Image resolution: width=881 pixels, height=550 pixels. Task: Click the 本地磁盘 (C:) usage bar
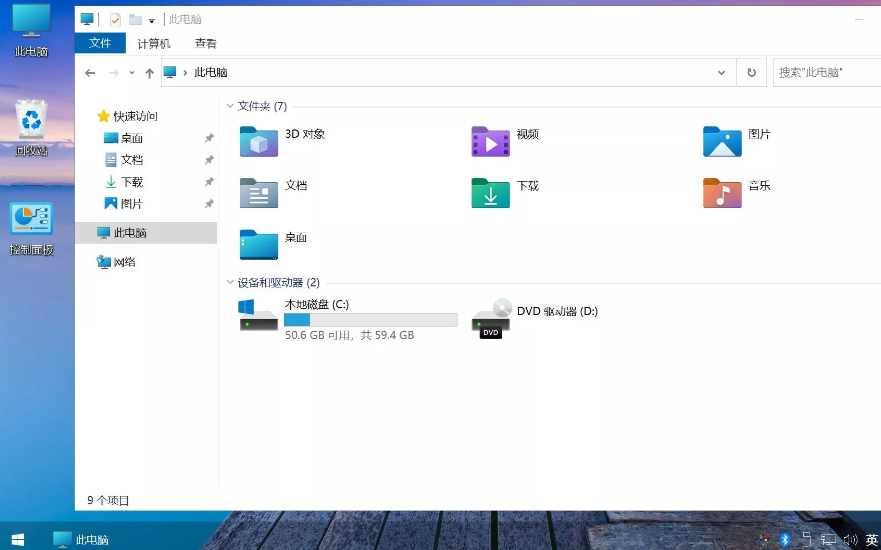370,320
